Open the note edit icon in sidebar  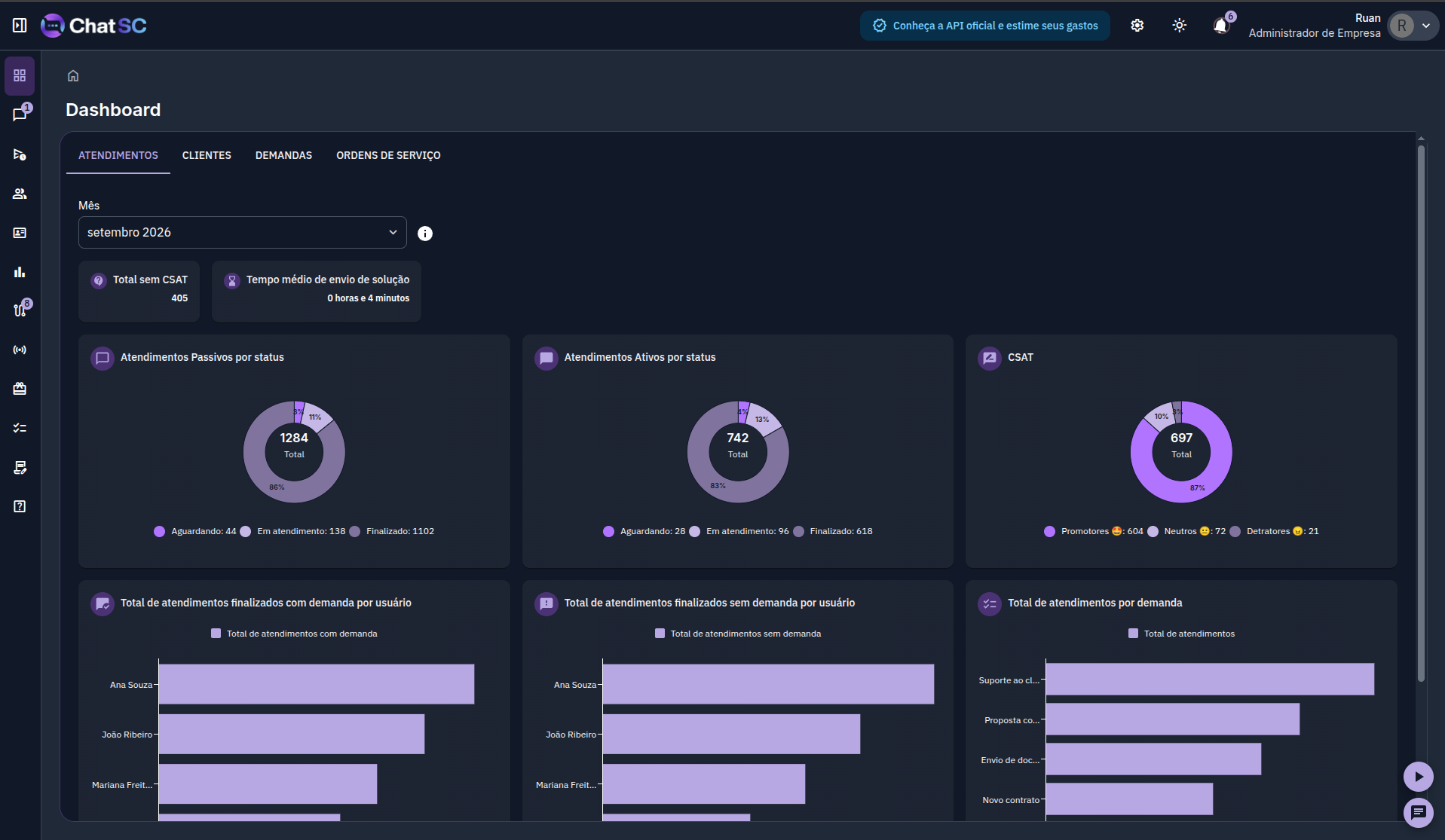coord(20,468)
